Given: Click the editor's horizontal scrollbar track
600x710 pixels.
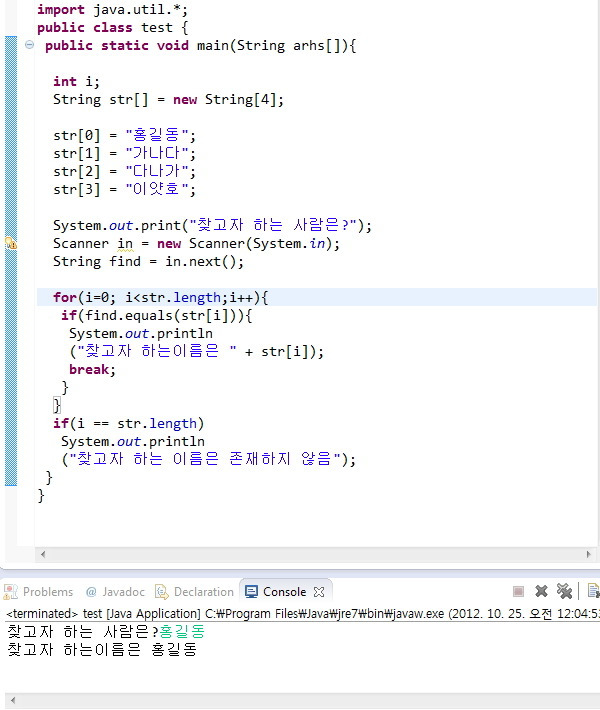Looking at the screenshot, I should (x=316, y=554).
